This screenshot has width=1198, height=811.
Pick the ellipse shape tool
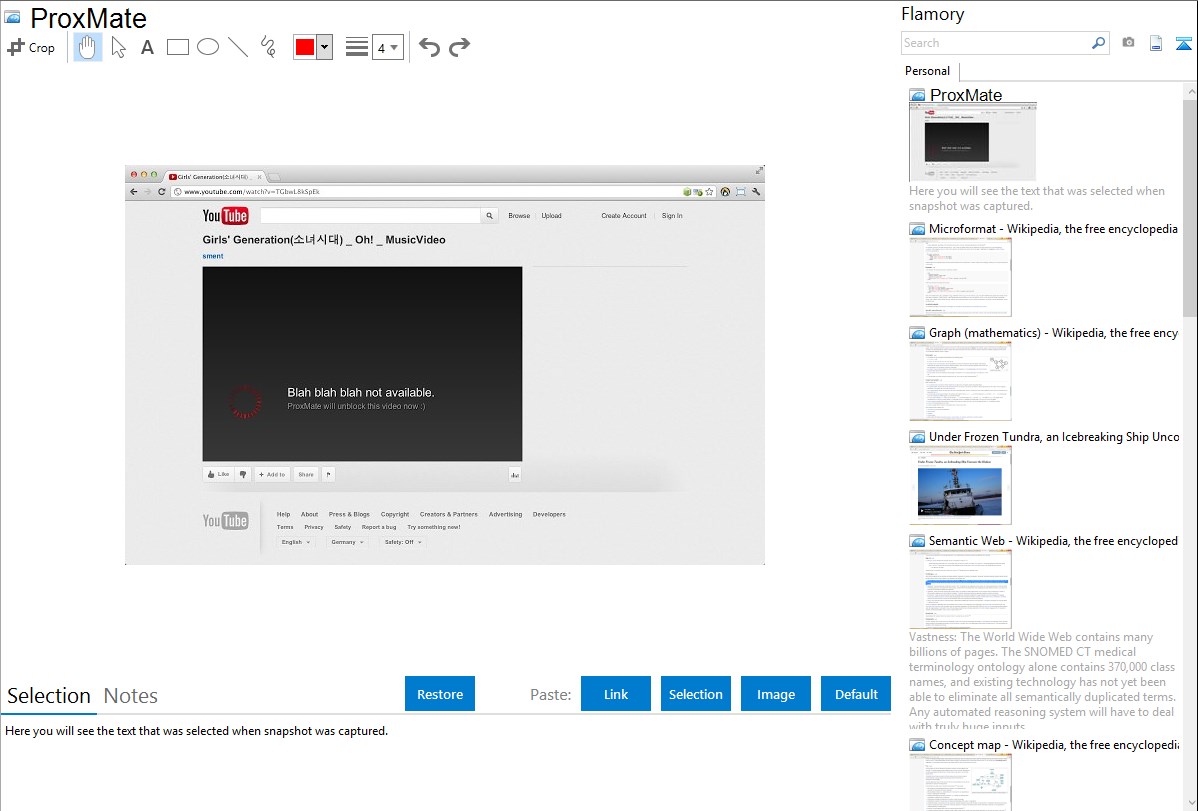(208, 47)
